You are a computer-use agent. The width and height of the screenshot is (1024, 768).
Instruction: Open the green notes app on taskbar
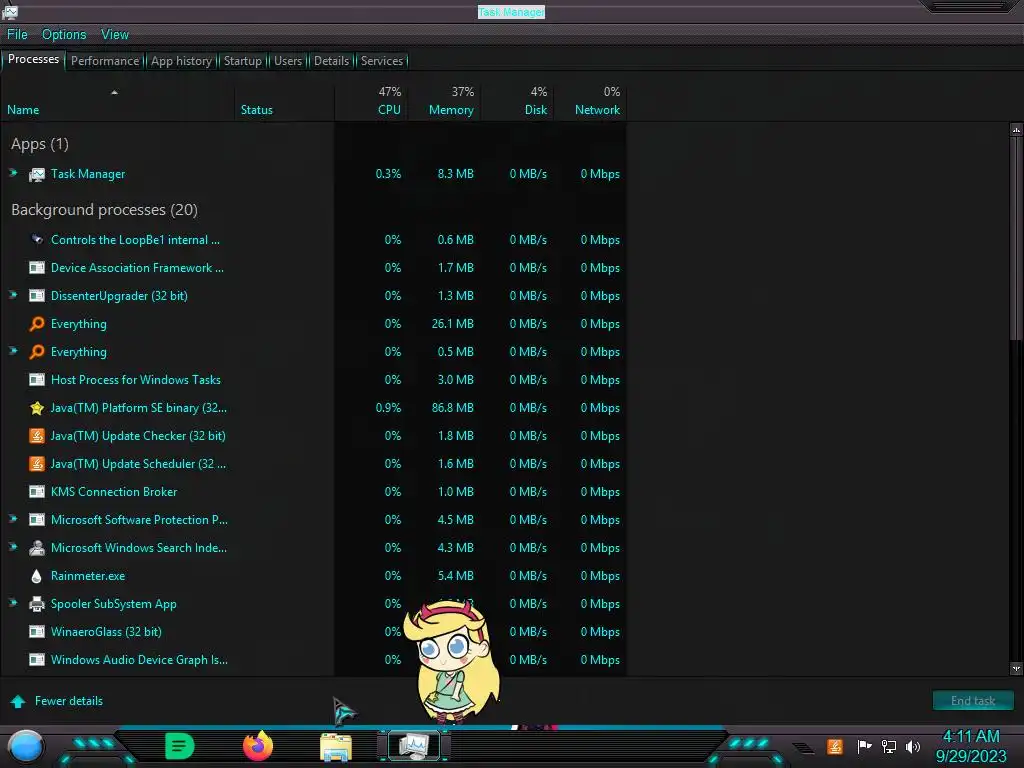click(179, 746)
